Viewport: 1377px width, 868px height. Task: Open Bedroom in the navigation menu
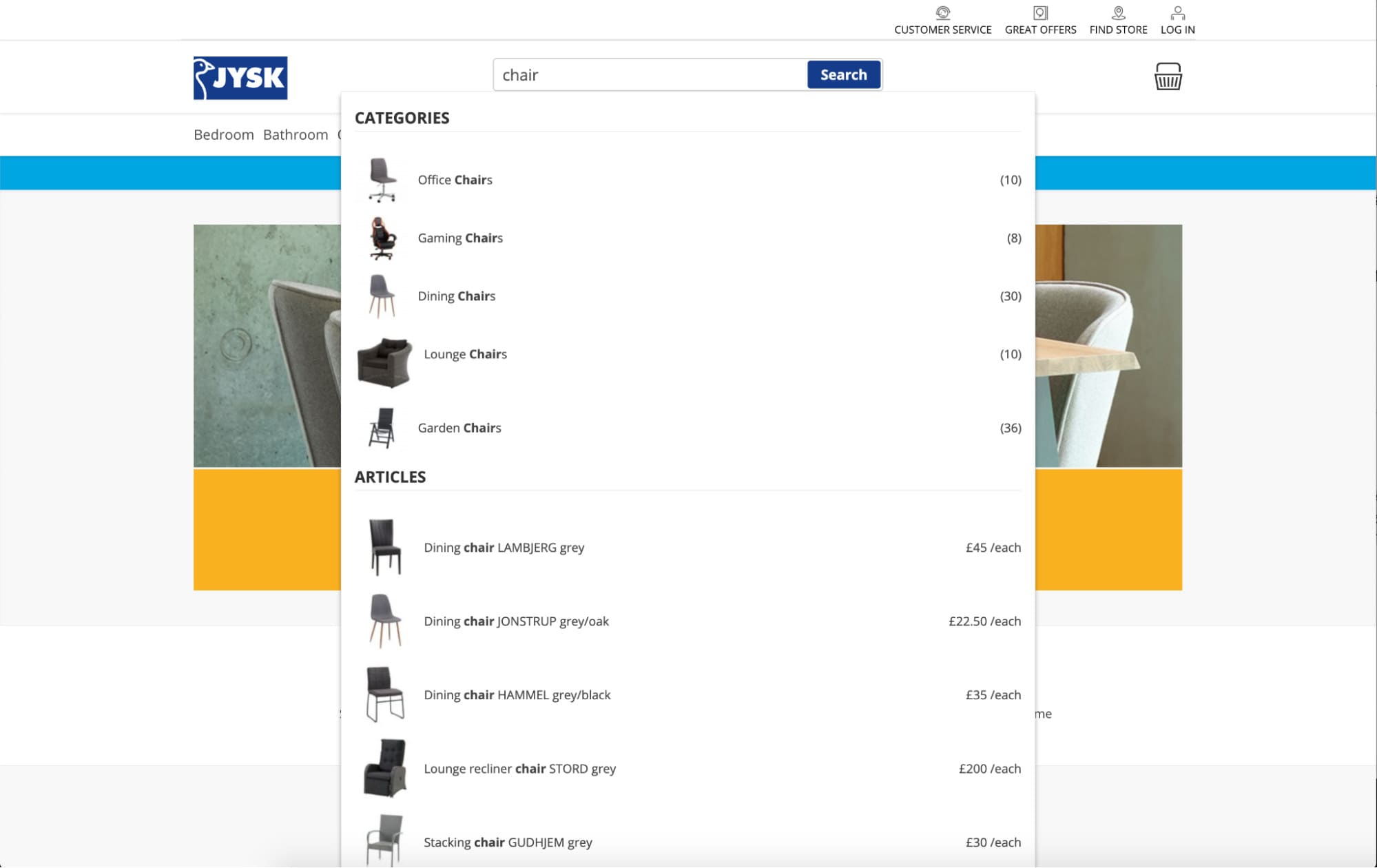(224, 134)
